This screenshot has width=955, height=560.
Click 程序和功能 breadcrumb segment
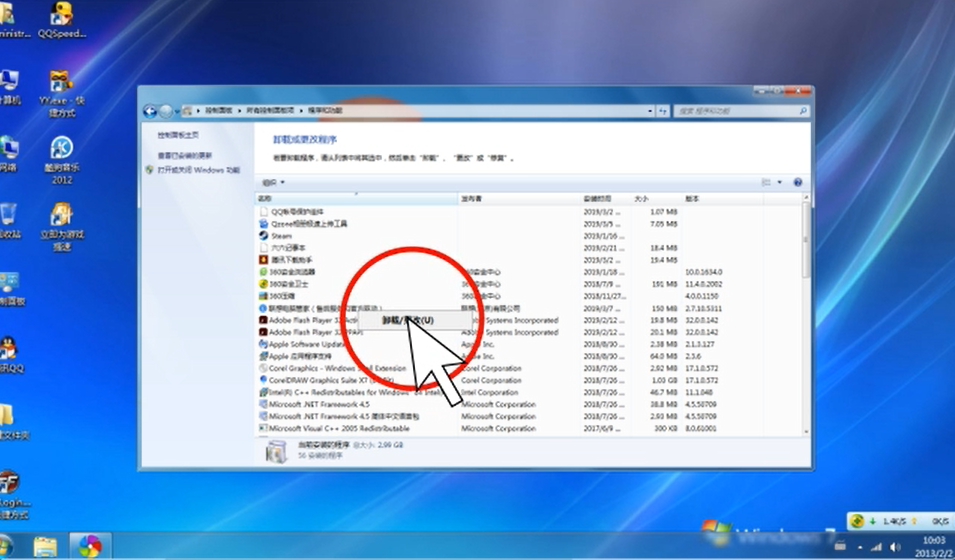point(325,111)
